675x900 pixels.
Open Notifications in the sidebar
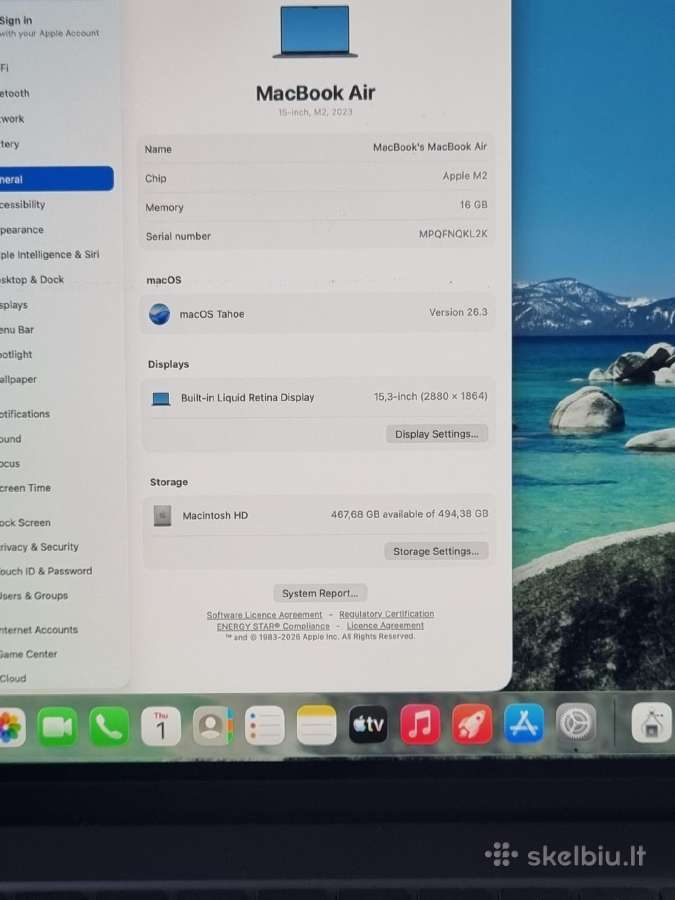pos(25,413)
